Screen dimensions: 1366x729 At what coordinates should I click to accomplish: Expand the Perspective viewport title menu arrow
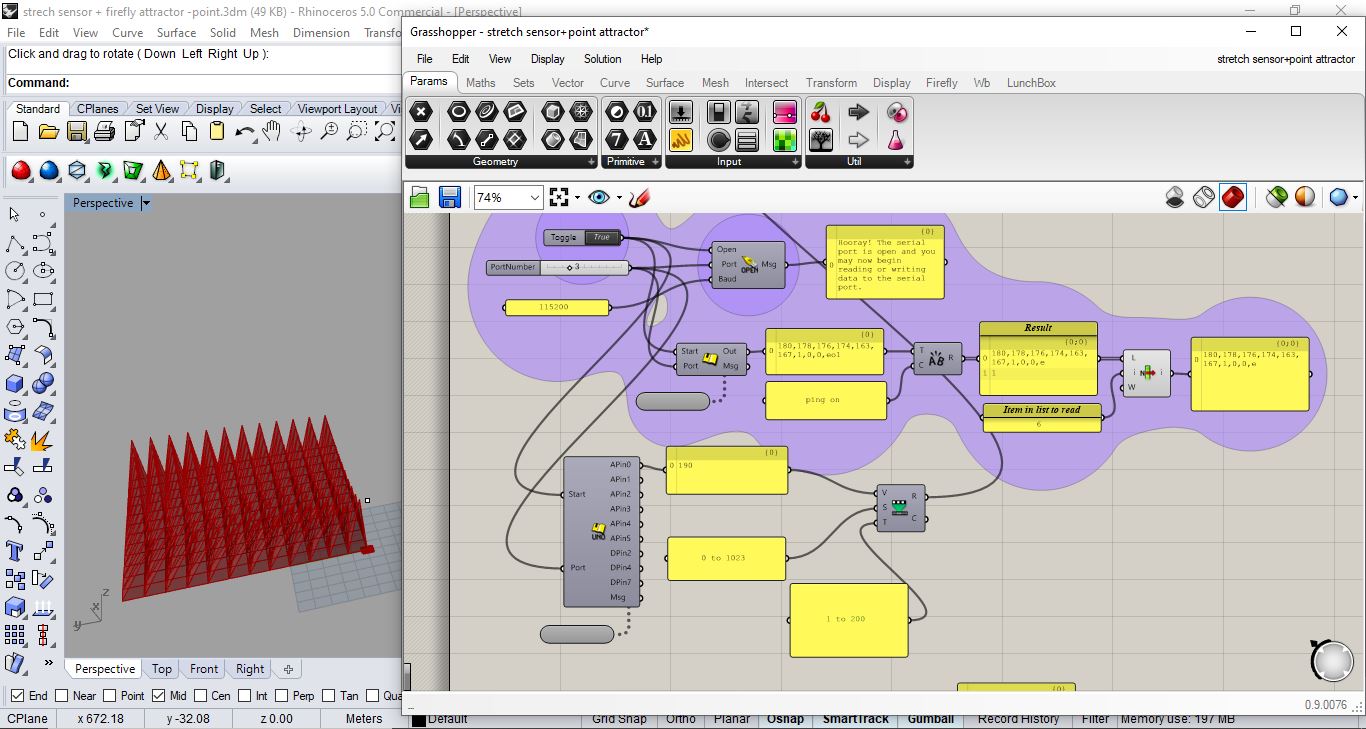pos(146,203)
